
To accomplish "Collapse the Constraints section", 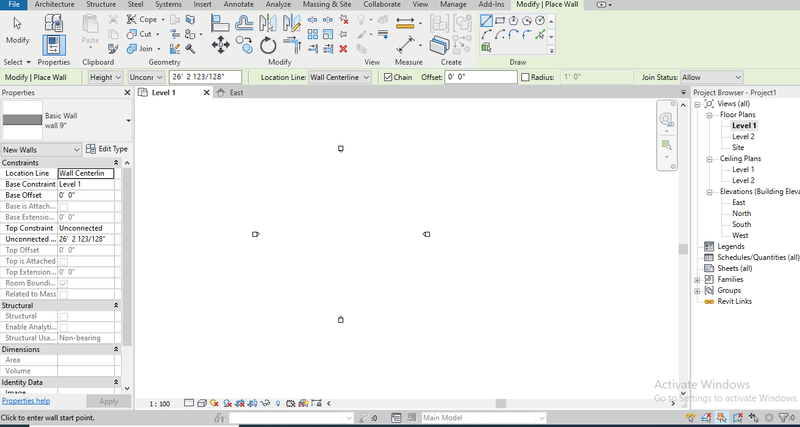I will pyautogui.click(x=116, y=163).
